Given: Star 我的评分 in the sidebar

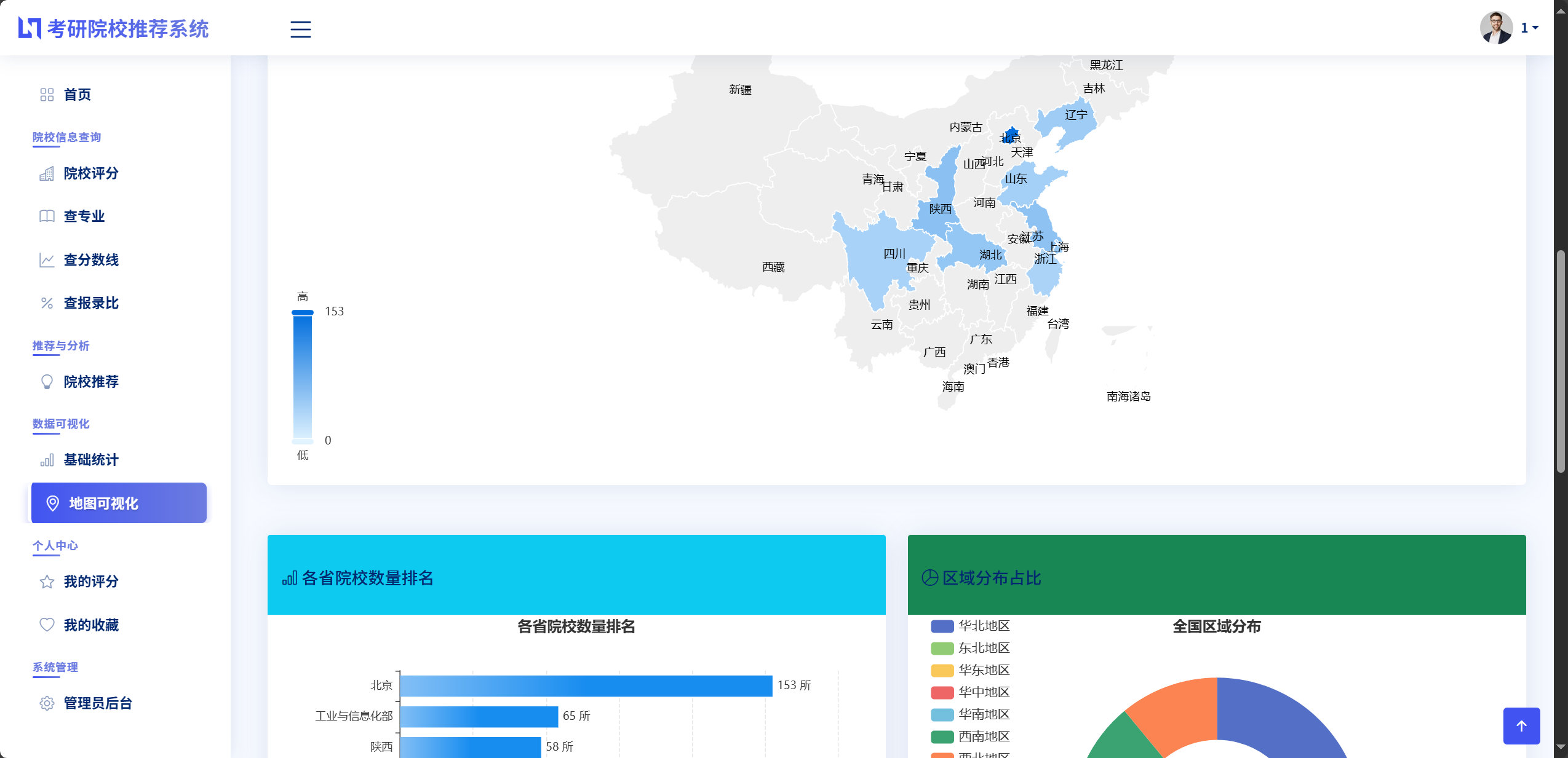Looking at the screenshot, I should point(47,581).
